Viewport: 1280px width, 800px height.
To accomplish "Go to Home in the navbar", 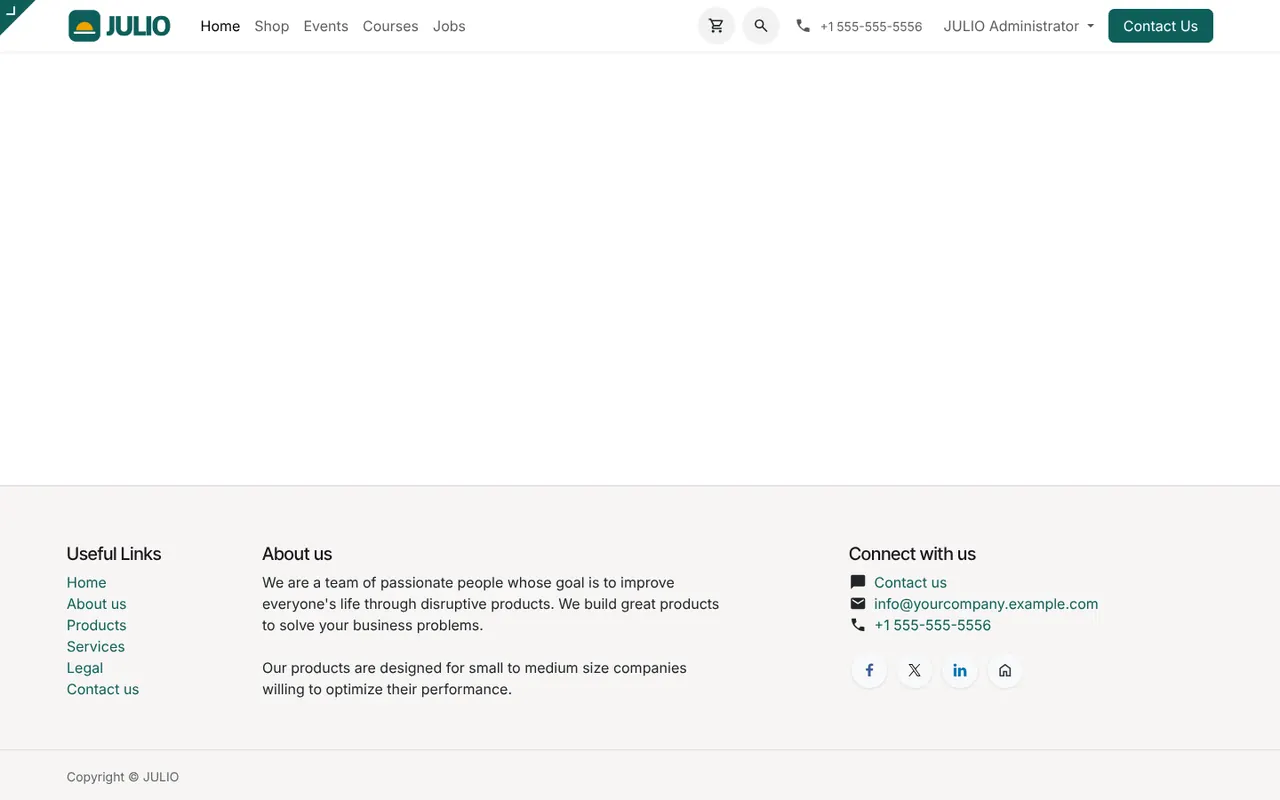I will click(x=220, y=26).
